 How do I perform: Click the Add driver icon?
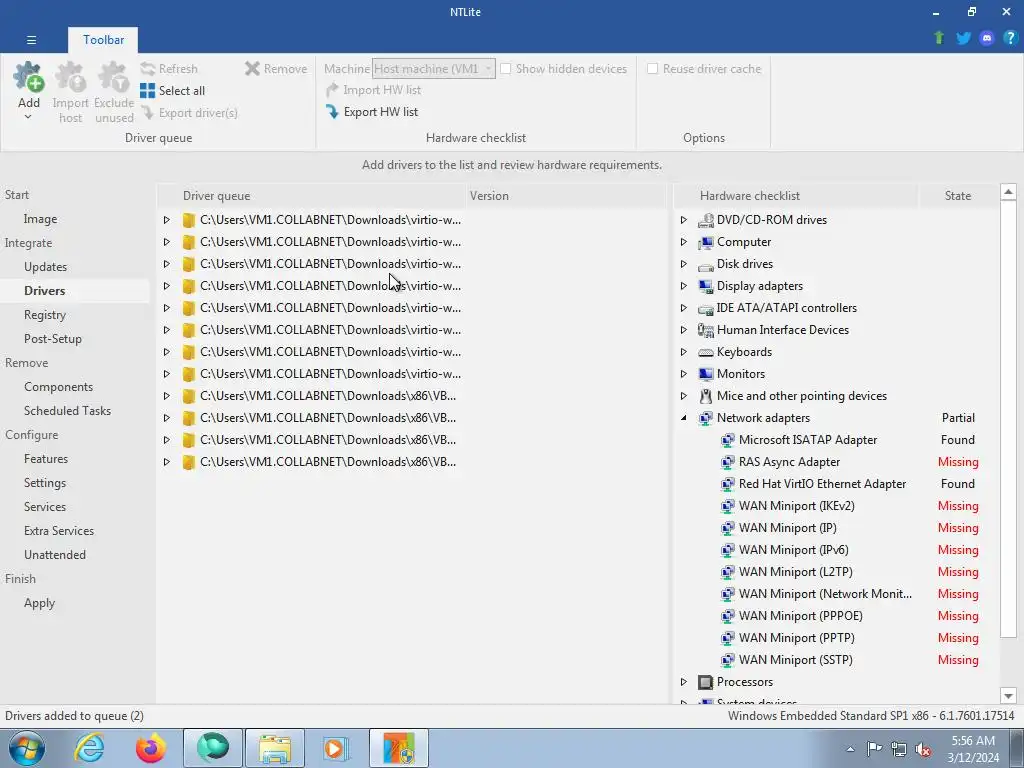(x=29, y=77)
